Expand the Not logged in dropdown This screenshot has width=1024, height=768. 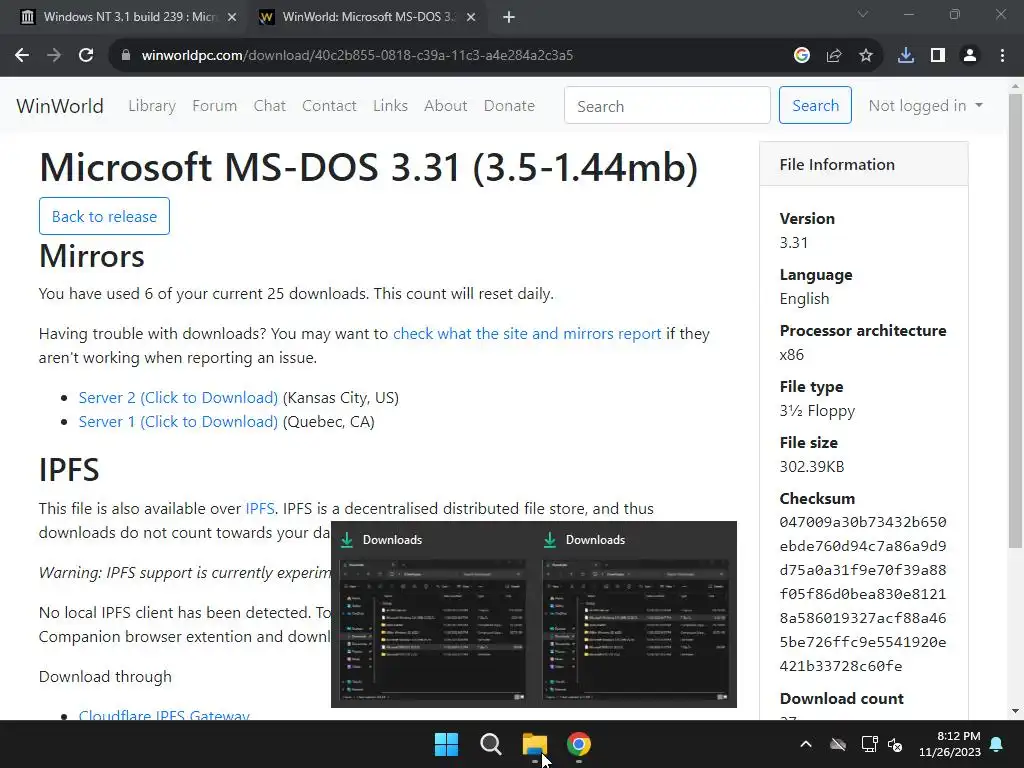tap(925, 106)
